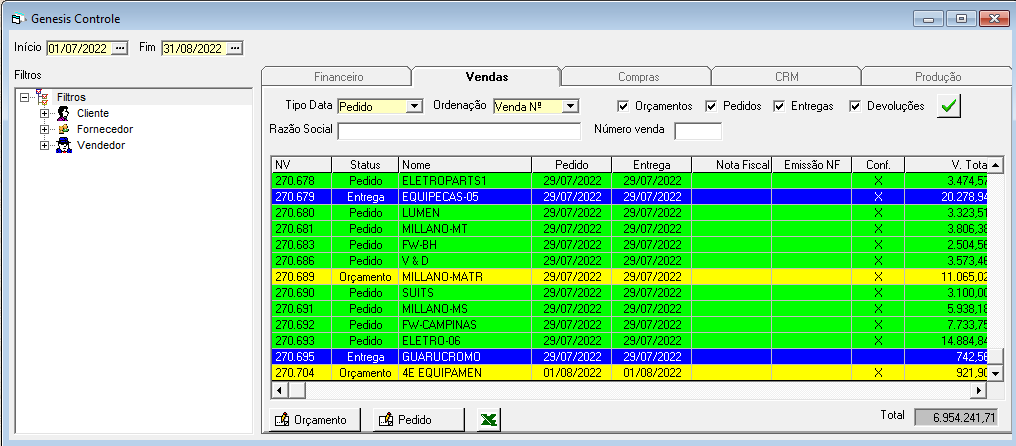Click the Fim date field 31/08/2022
Screen dimensions: 1016x446
click(x=193, y=49)
